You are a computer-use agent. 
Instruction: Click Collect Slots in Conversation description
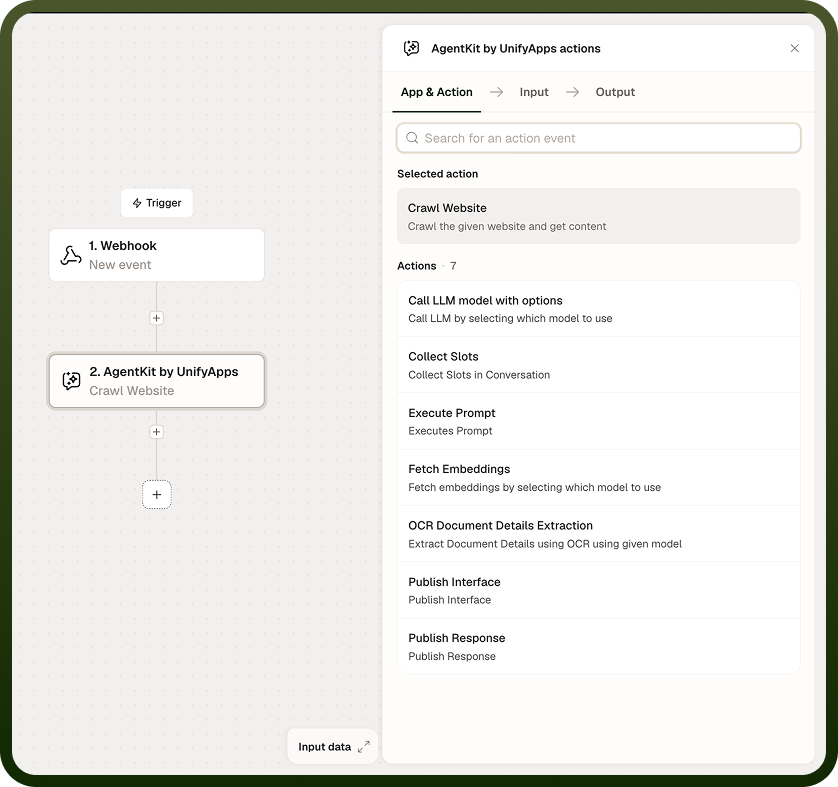(479, 375)
